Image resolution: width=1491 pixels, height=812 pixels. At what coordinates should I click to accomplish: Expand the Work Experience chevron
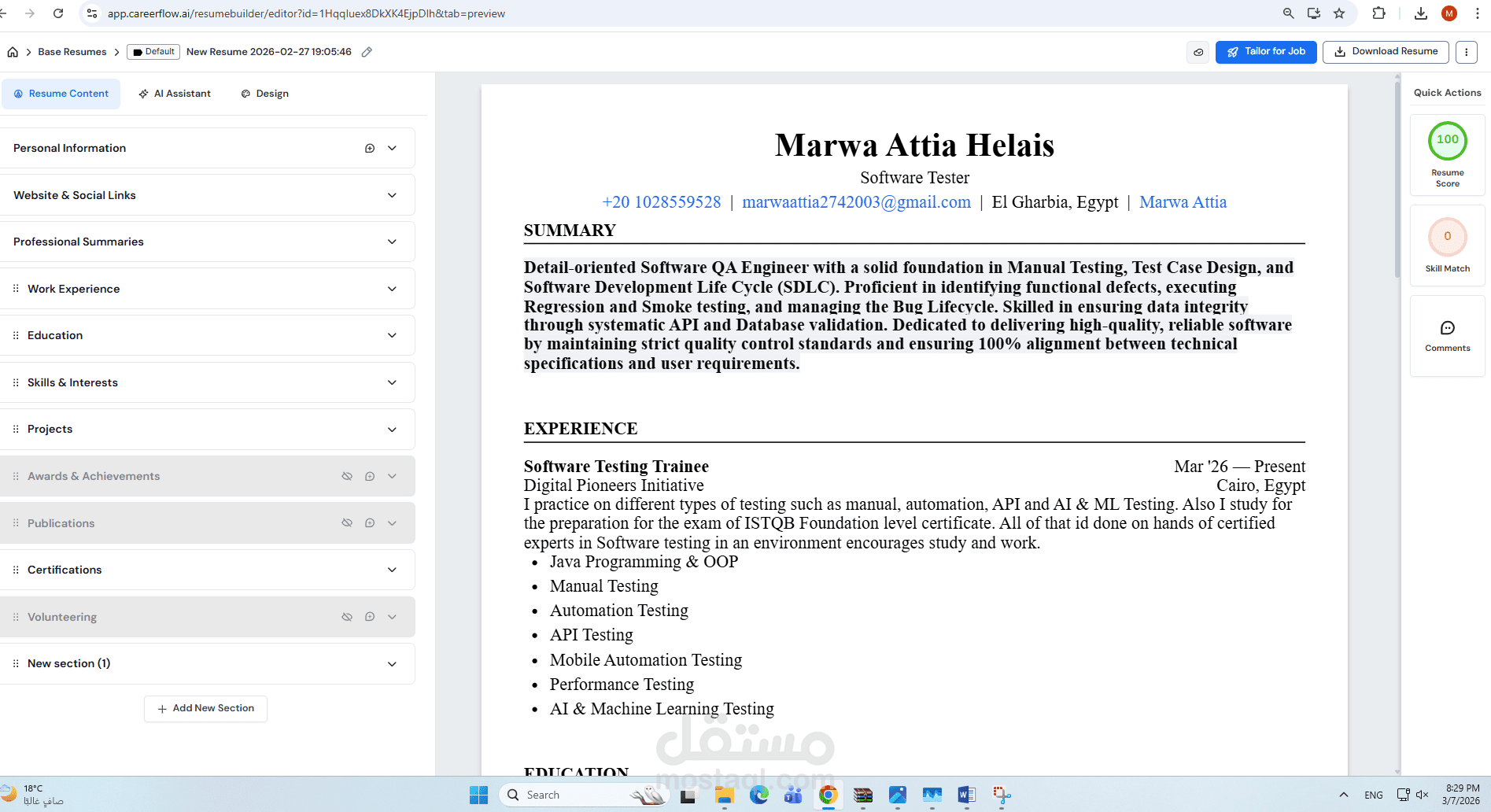(x=392, y=289)
